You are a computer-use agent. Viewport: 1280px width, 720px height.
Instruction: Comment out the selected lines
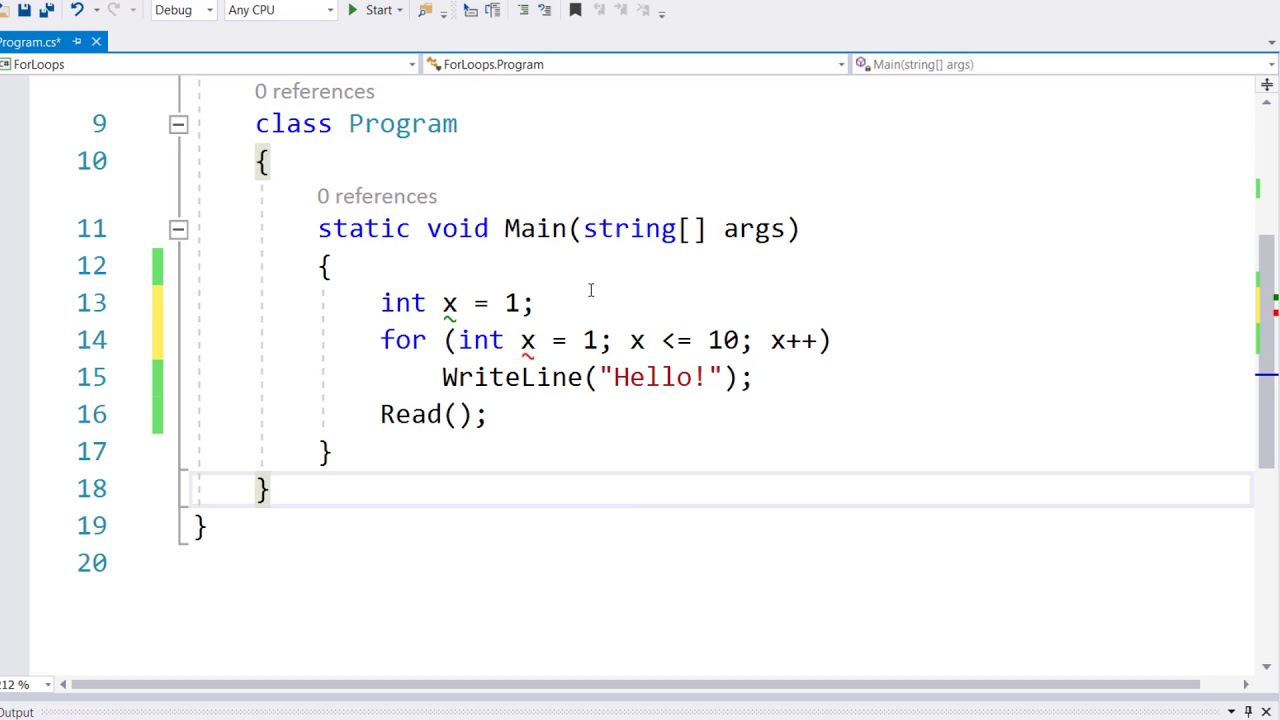pyautogui.click(x=523, y=10)
